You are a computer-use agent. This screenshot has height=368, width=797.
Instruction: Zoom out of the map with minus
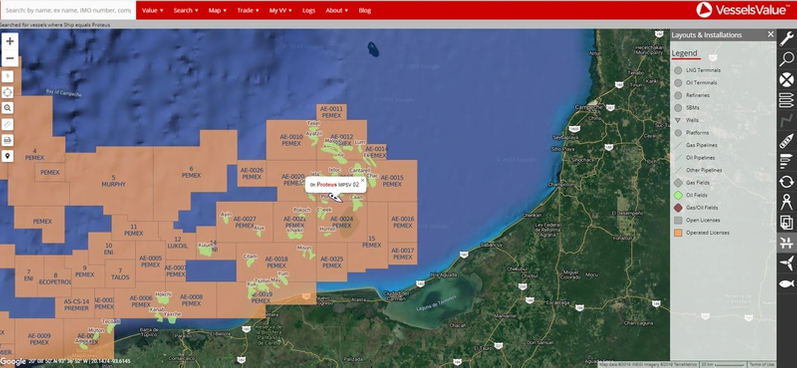point(10,58)
